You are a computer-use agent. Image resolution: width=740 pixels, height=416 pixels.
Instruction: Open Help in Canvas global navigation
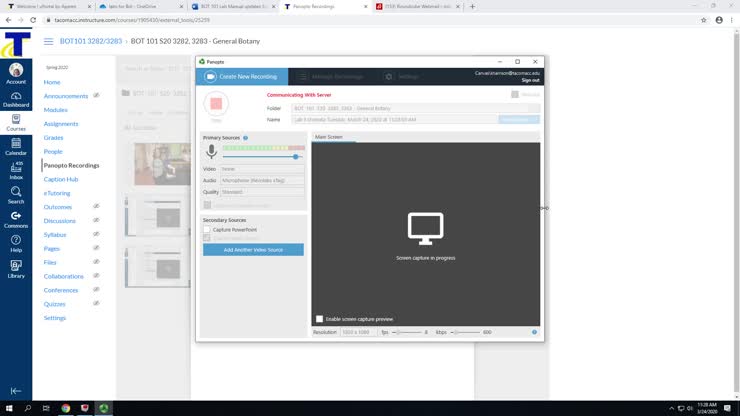(16, 244)
